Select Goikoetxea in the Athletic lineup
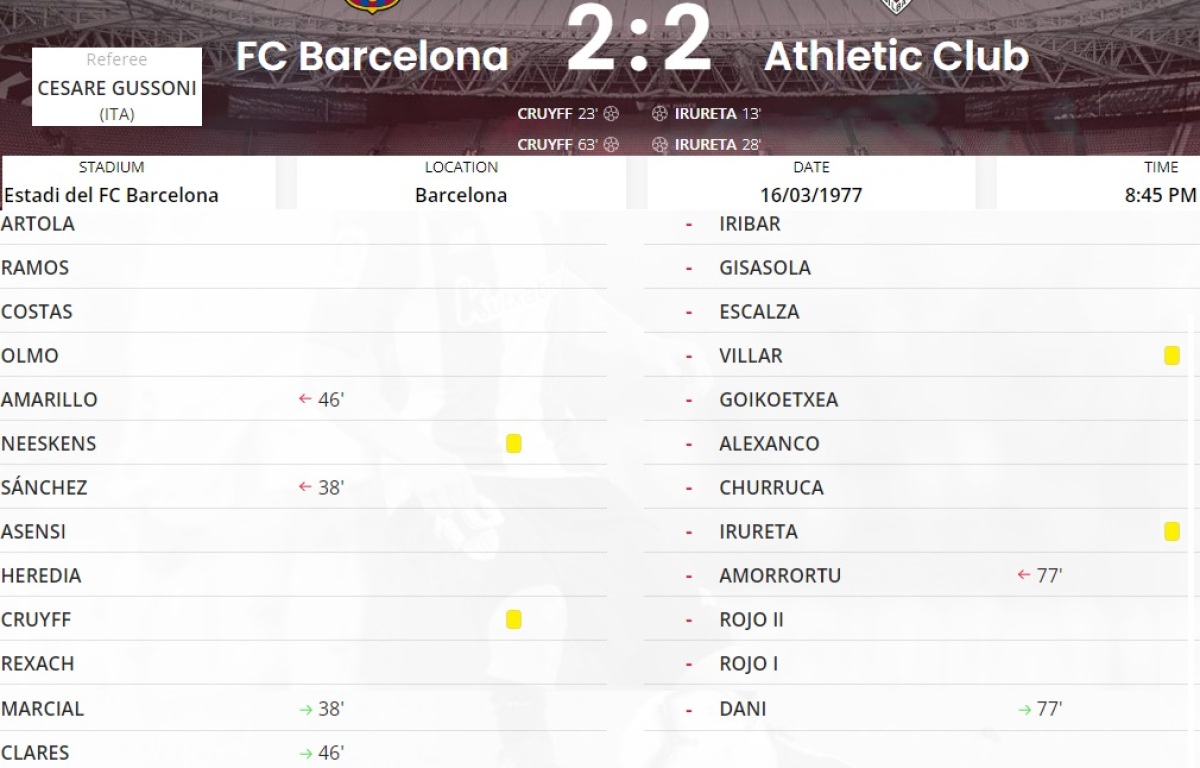1200x768 pixels. coord(778,400)
